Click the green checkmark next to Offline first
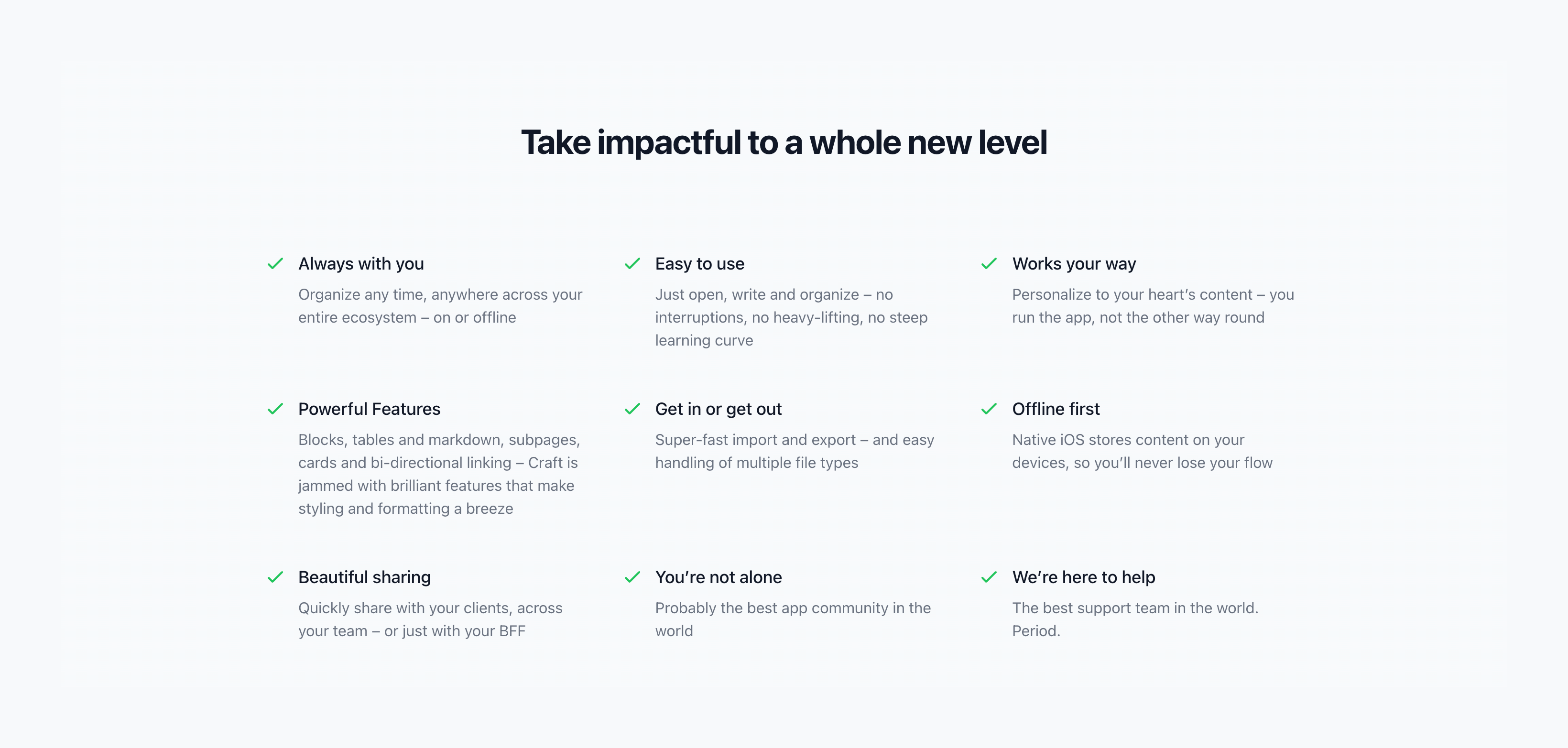1568x748 pixels. pyautogui.click(x=989, y=409)
